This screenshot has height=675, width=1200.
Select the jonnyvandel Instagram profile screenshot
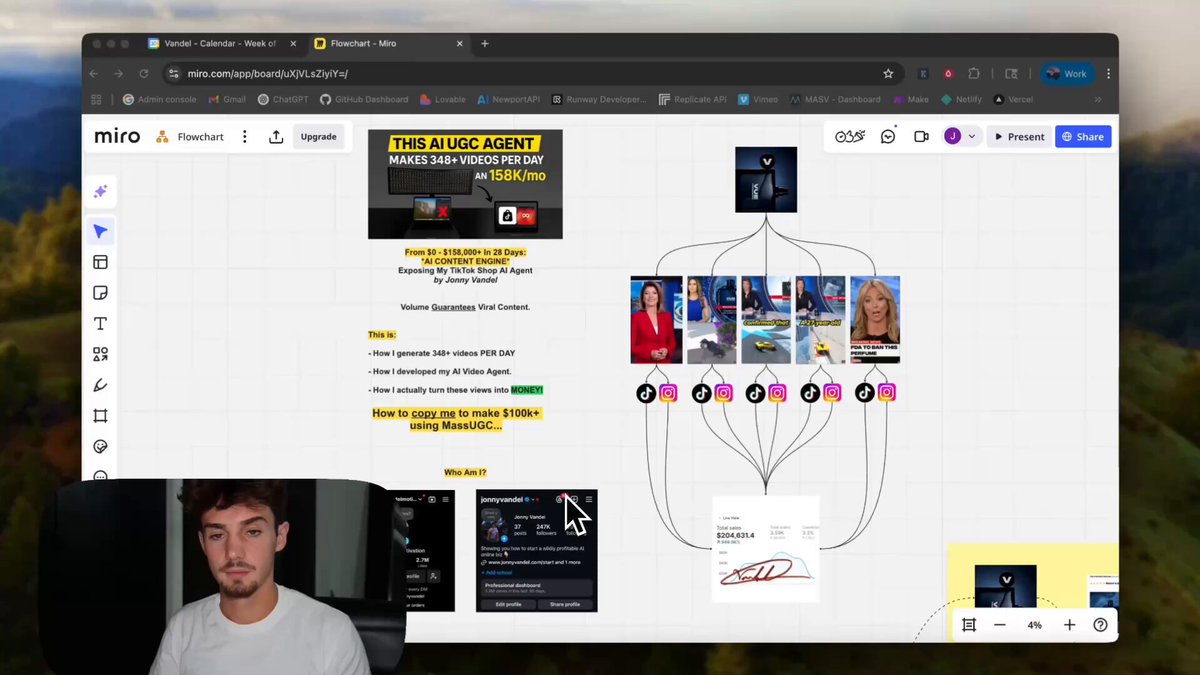(x=536, y=550)
